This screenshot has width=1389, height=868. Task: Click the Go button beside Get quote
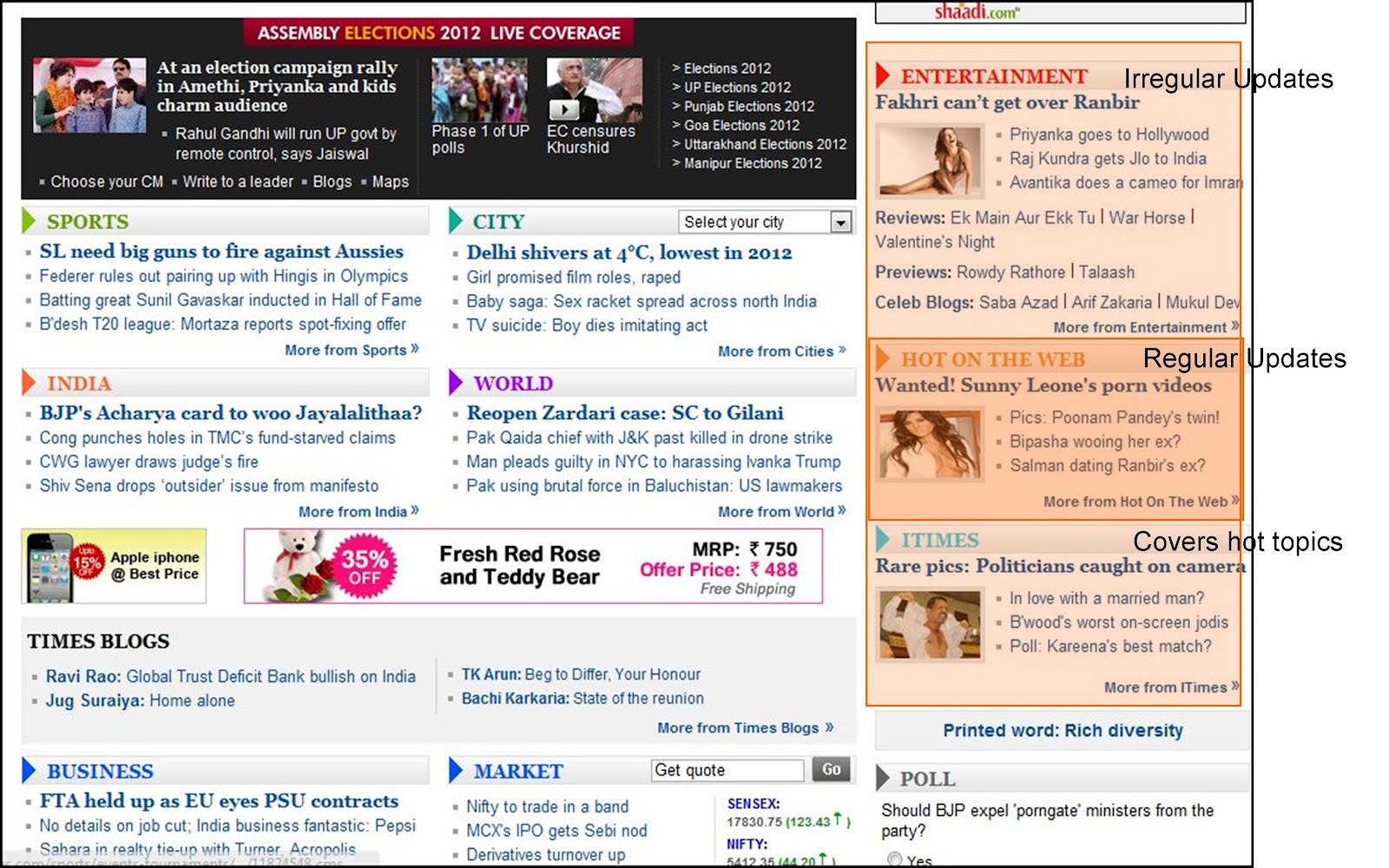pos(831,770)
